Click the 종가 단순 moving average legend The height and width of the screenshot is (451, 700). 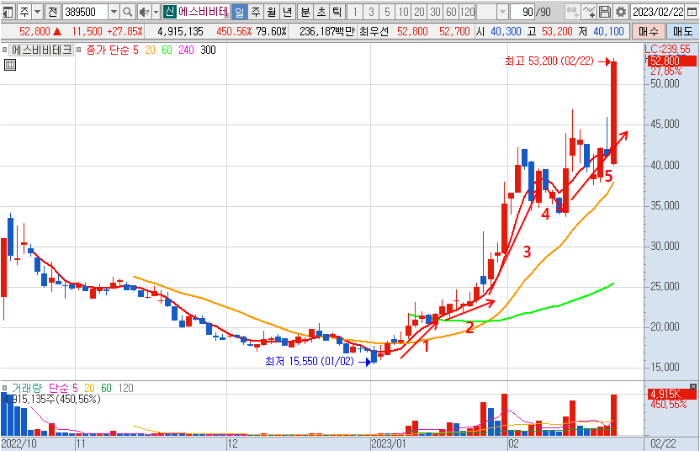[x=112, y=50]
